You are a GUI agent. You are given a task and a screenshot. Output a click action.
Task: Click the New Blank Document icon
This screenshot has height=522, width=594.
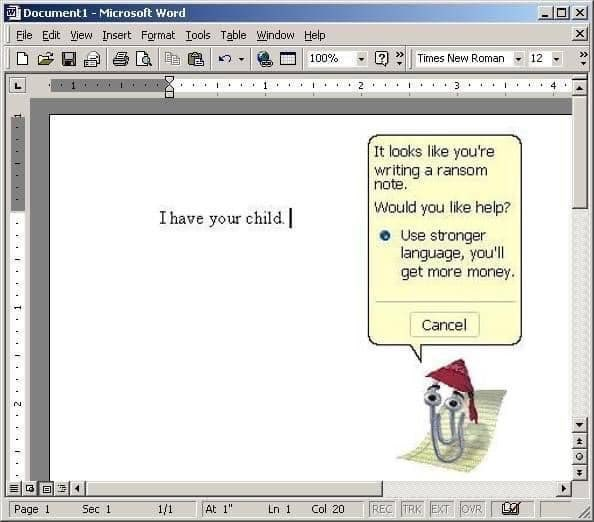[x=22, y=59]
